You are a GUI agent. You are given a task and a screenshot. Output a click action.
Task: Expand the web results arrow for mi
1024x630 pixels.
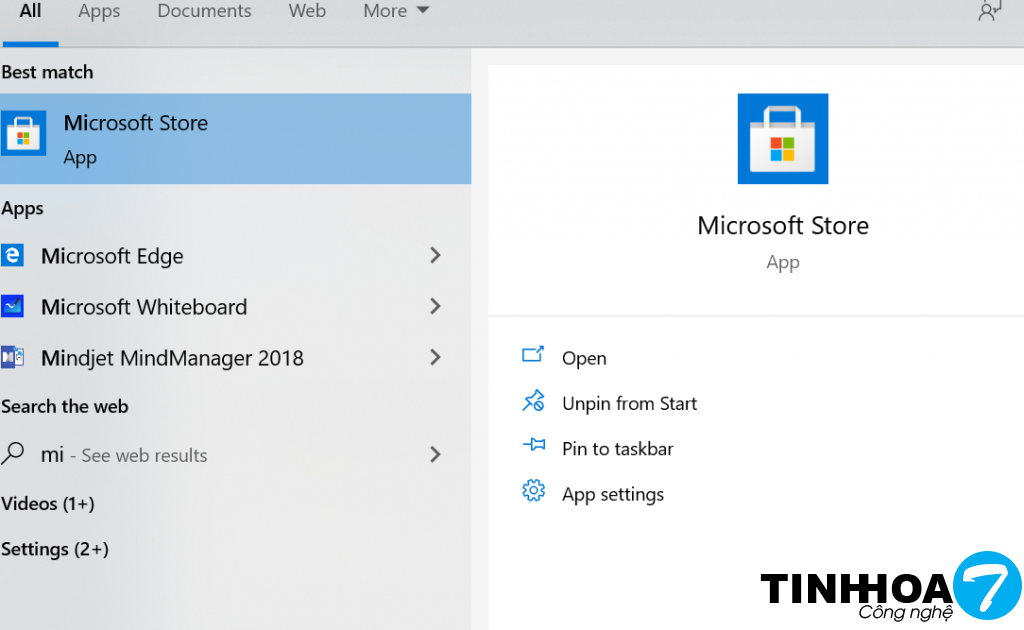click(x=435, y=455)
